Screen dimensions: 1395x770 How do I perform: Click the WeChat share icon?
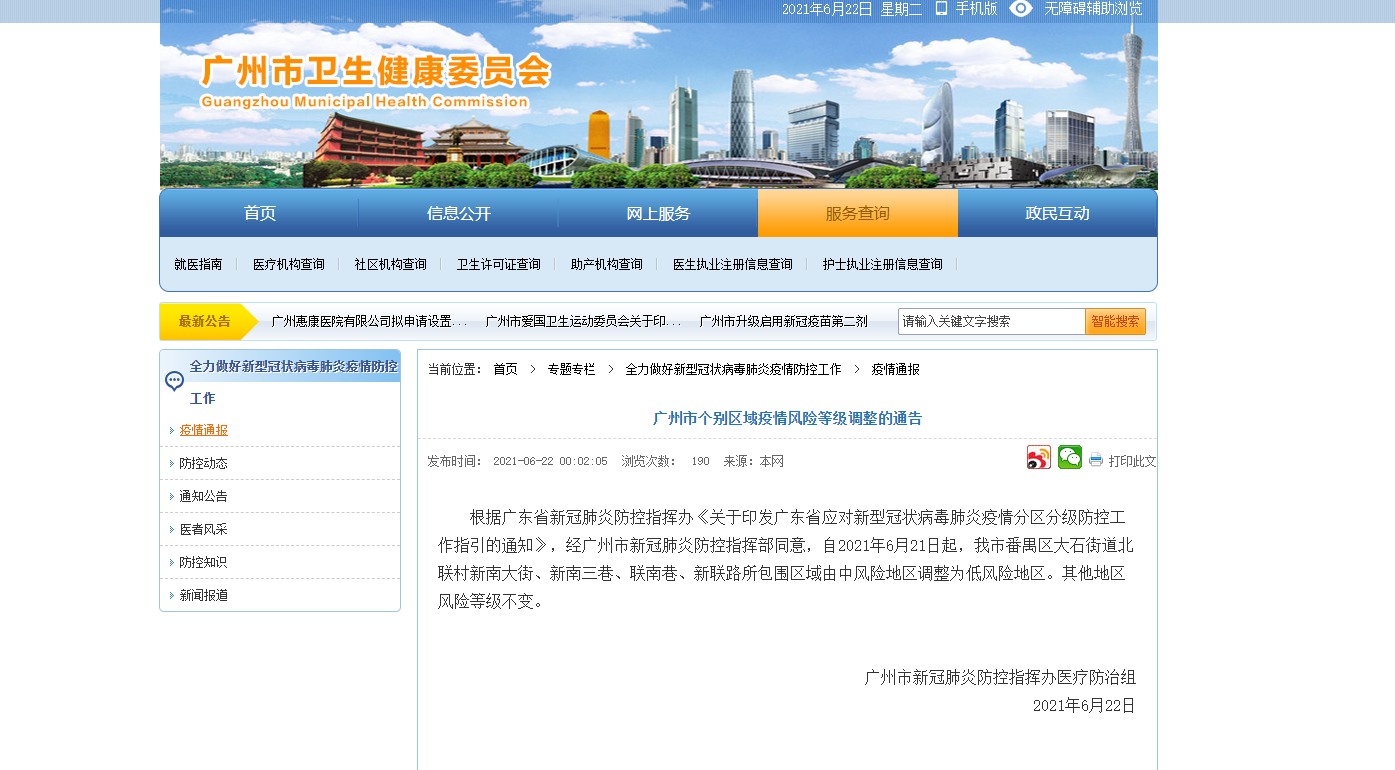(1070, 458)
